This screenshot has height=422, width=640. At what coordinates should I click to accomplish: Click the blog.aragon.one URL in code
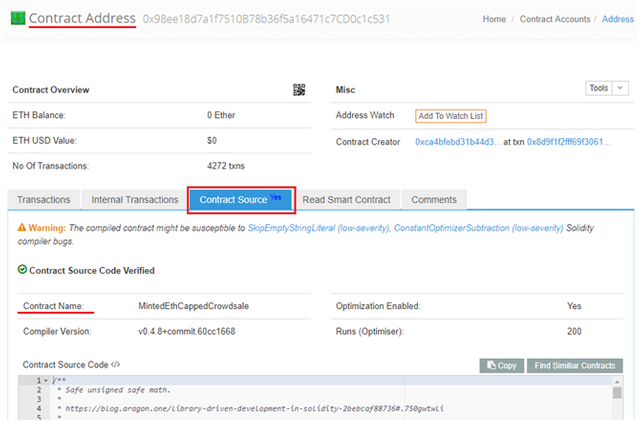[254, 408]
